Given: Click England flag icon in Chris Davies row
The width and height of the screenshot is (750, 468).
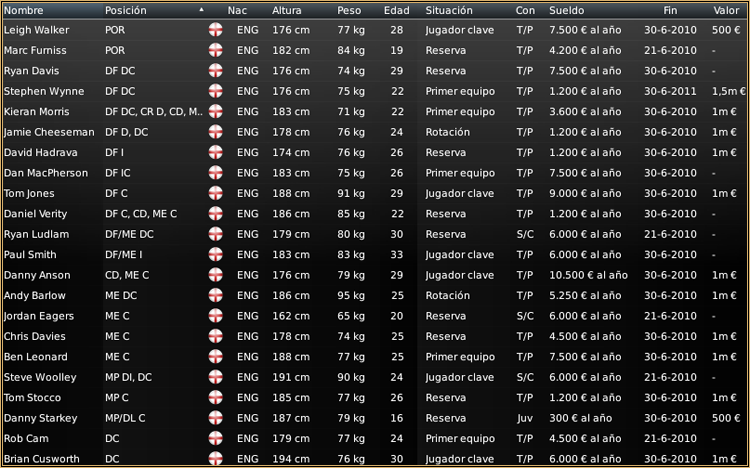Looking at the screenshot, I should (x=216, y=336).
